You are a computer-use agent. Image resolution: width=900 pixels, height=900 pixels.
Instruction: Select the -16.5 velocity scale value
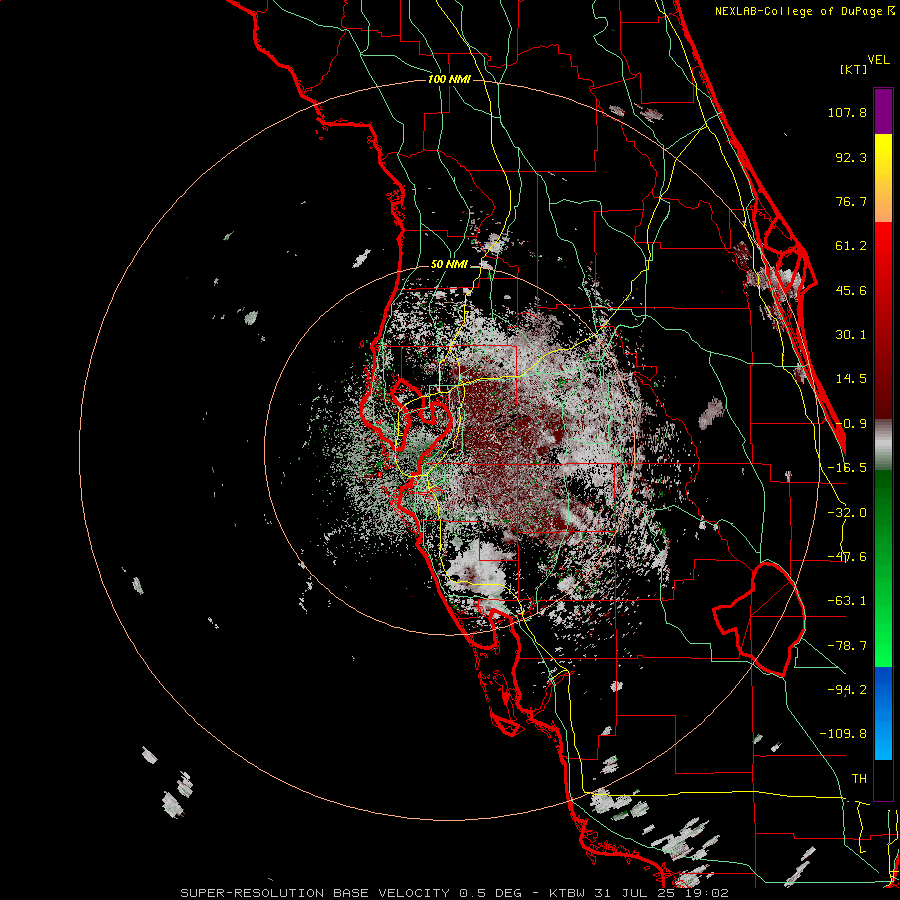tap(847, 468)
